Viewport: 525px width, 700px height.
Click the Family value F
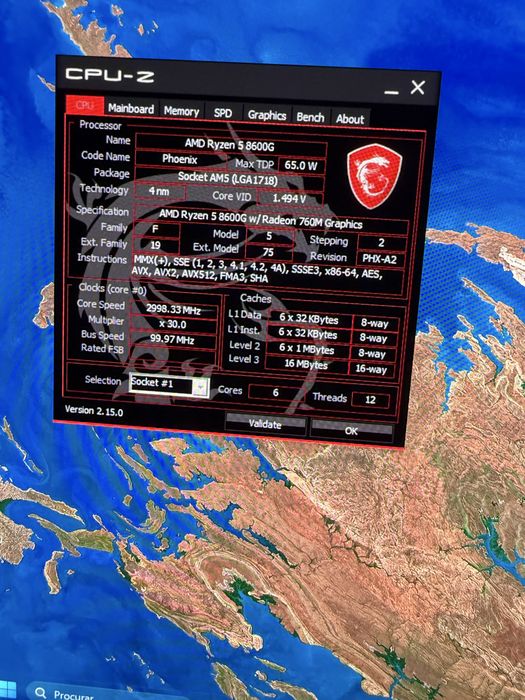pyautogui.click(x=156, y=231)
